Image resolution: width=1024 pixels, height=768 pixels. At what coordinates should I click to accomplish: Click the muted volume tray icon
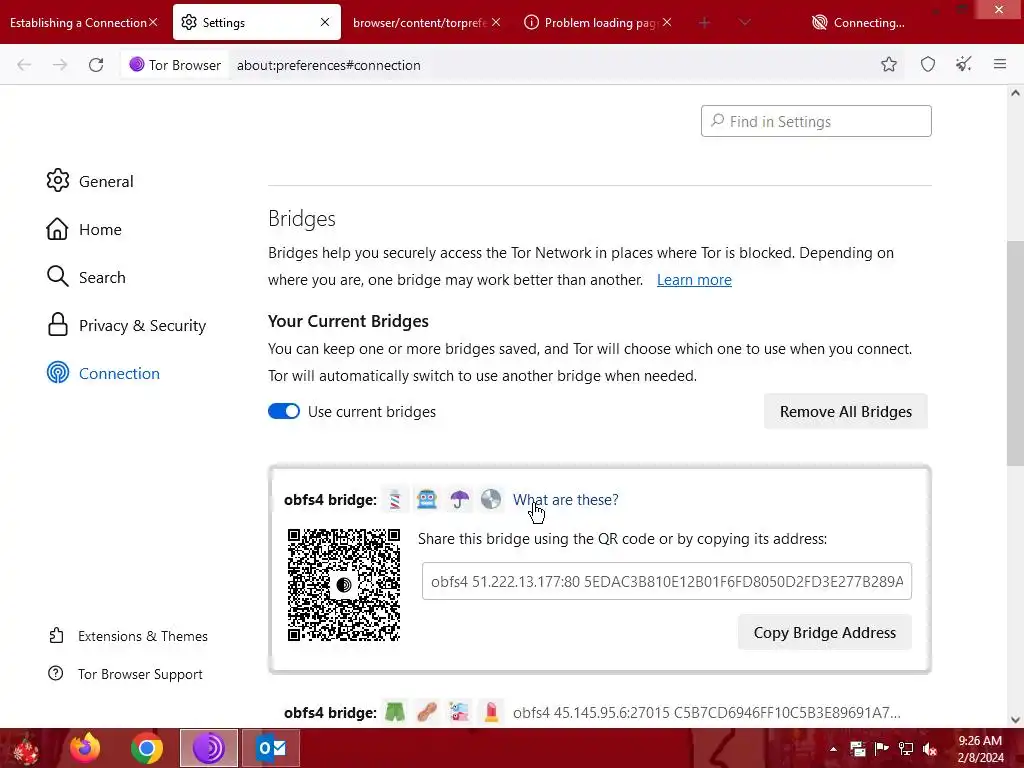click(930, 749)
